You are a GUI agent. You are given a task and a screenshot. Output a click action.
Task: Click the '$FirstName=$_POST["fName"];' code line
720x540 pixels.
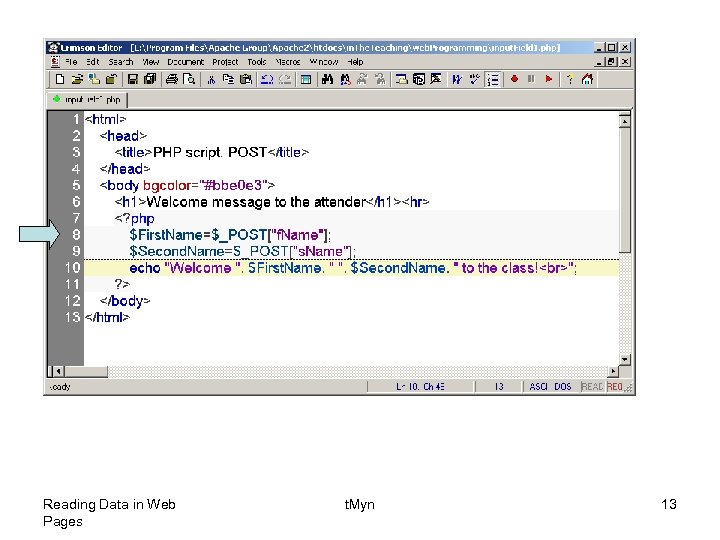click(x=230, y=235)
